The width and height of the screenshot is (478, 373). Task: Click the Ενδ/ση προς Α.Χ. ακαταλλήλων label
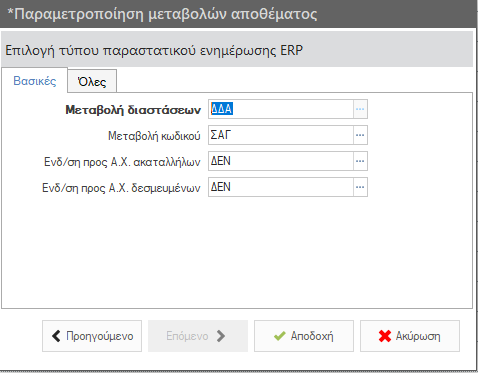pos(122,162)
